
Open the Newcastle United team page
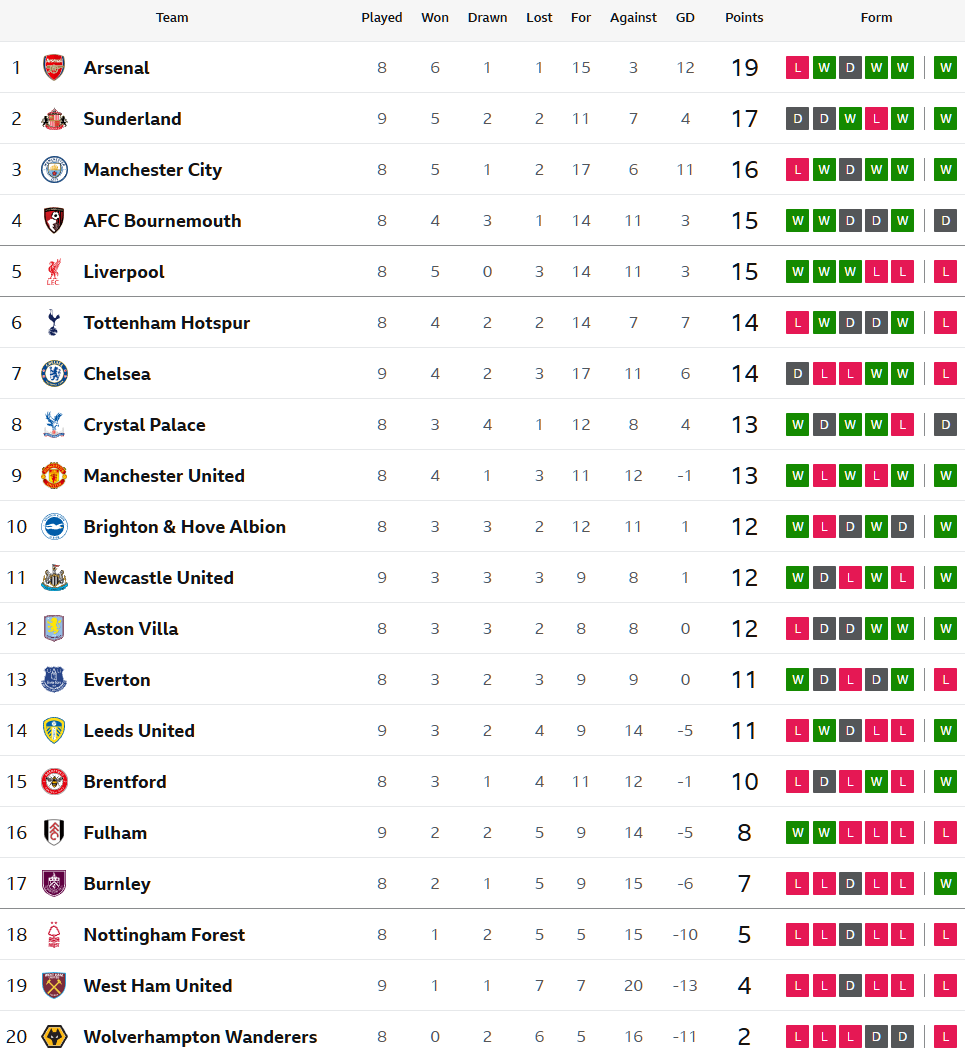click(158, 578)
